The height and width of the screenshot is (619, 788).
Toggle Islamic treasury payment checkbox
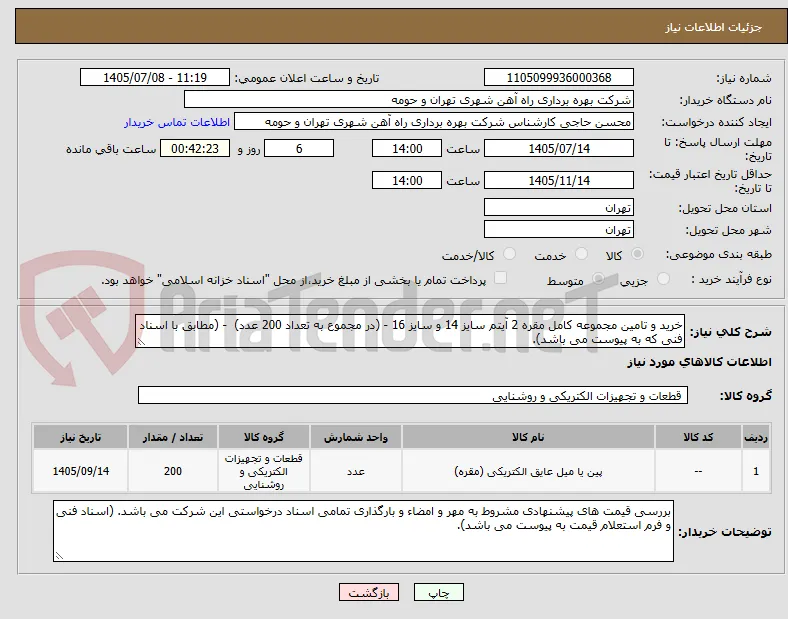tap(500, 278)
